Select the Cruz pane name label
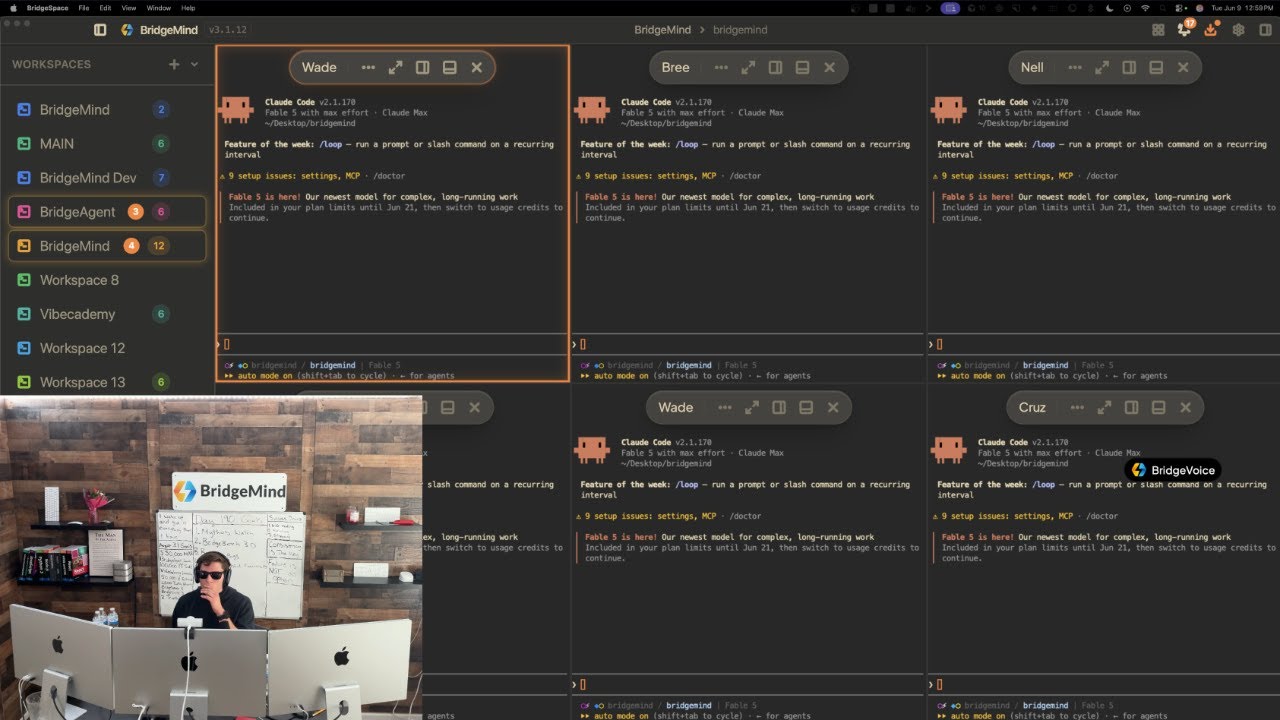Viewport: 1280px width, 720px height. click(x=1032, y=407)
